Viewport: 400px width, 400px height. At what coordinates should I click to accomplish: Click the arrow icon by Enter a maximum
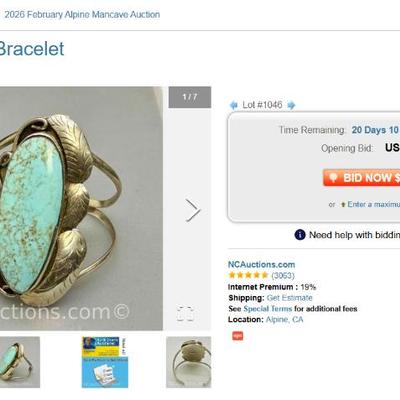343,205
